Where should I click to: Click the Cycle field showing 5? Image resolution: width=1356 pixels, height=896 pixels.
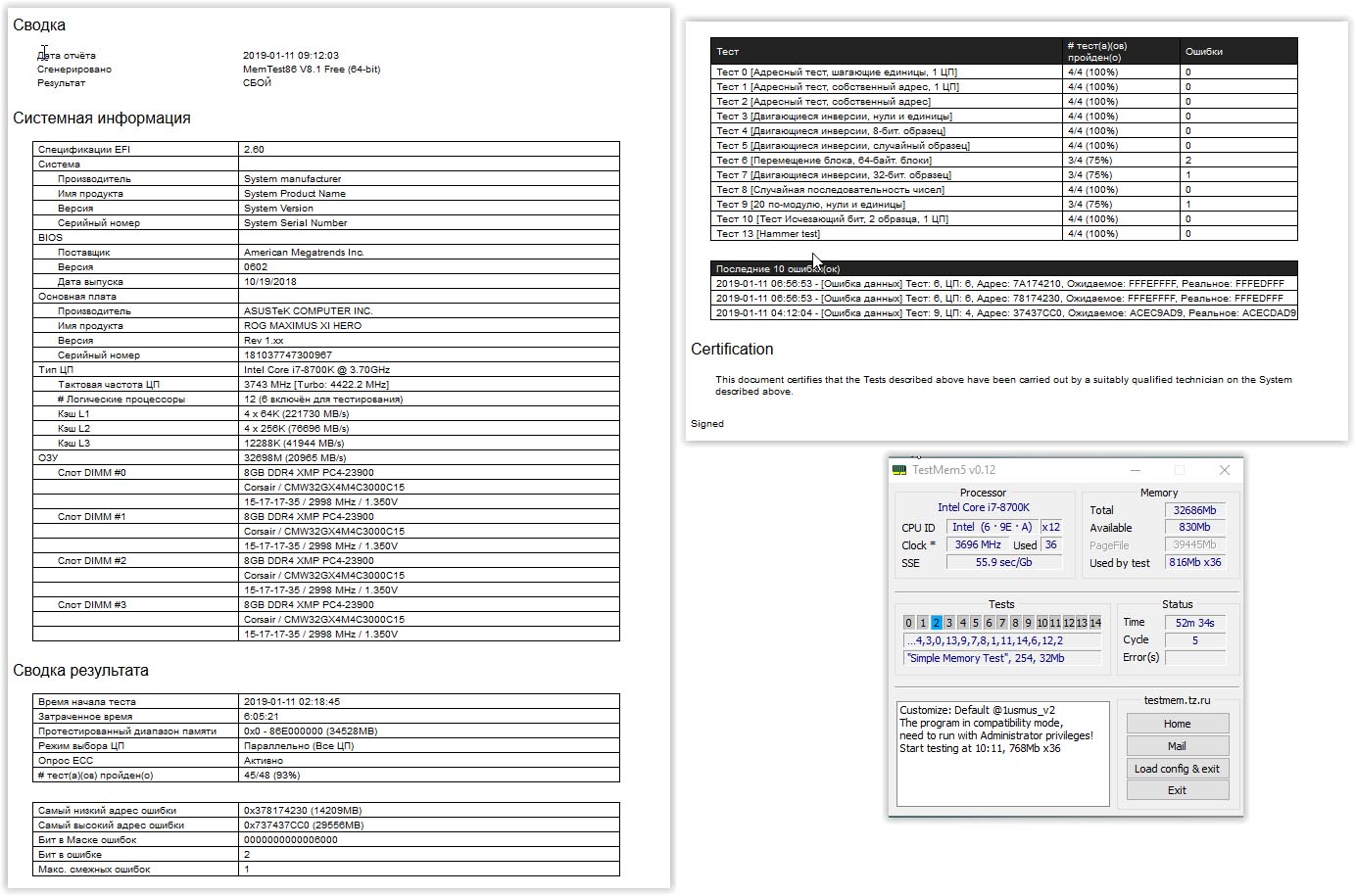tap(1194, 640)
